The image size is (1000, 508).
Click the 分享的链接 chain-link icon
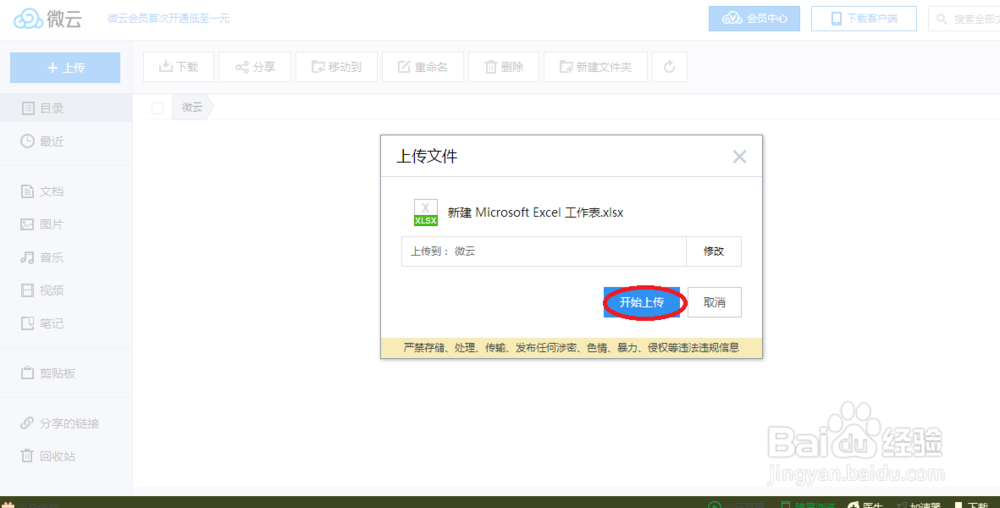[27, 423]
